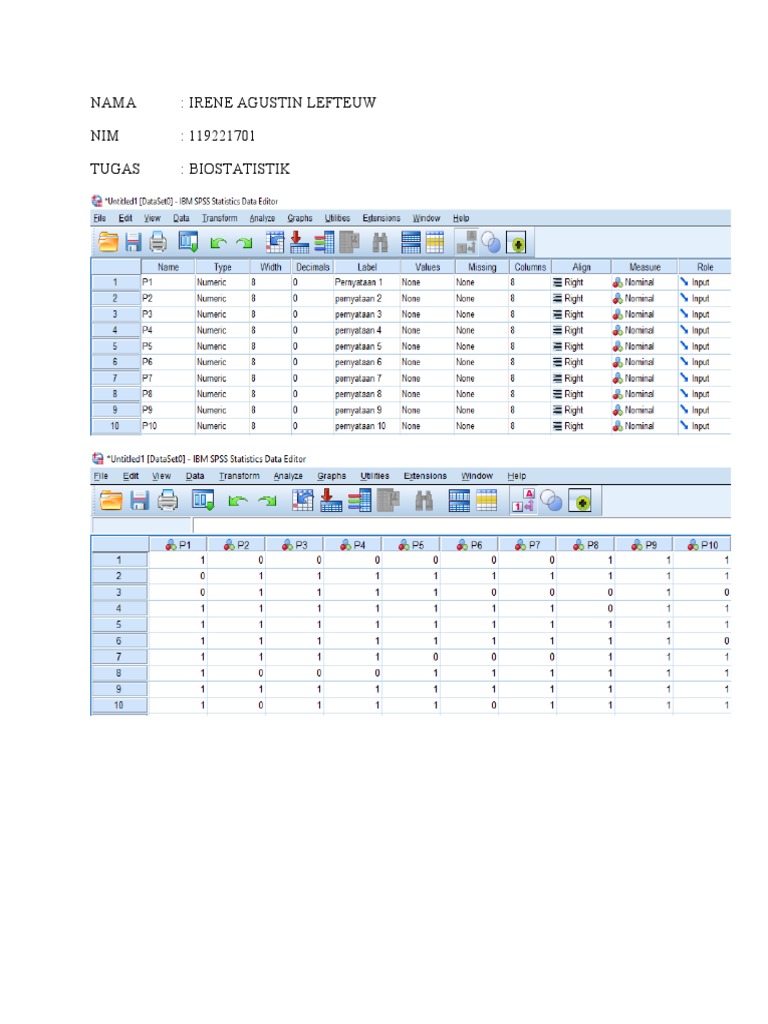768x1024 pixels.
Task: Open File menu in Variable View window
Action: coord(99,218)
